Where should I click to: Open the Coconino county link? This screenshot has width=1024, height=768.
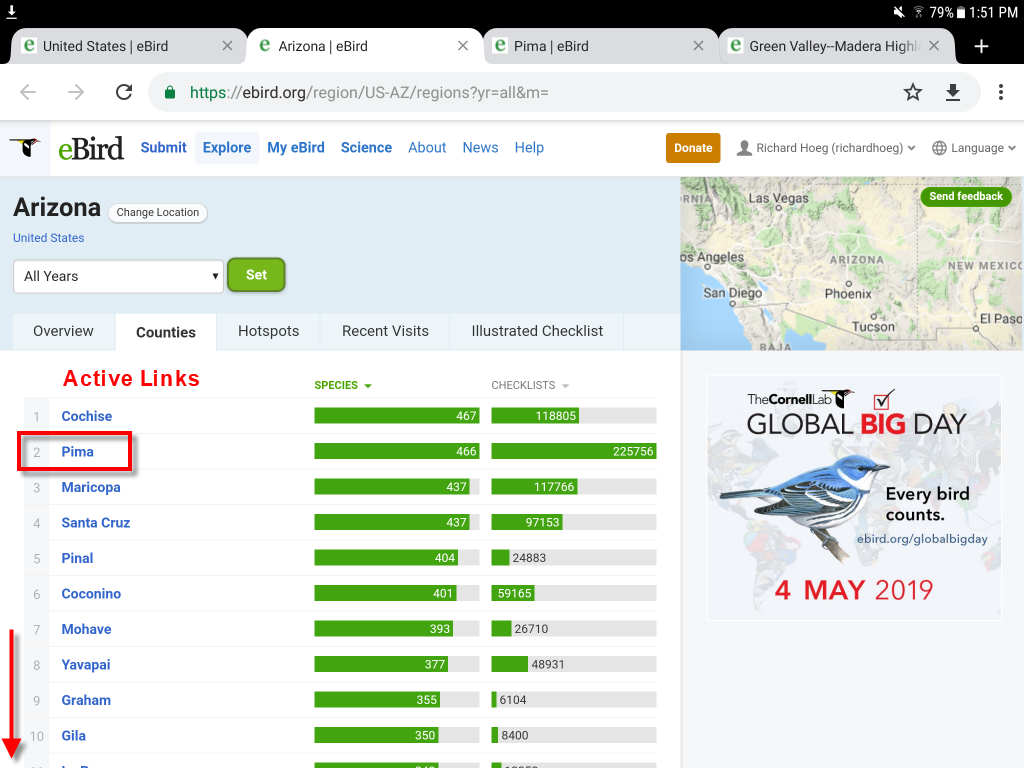click(x=91, y=594)
